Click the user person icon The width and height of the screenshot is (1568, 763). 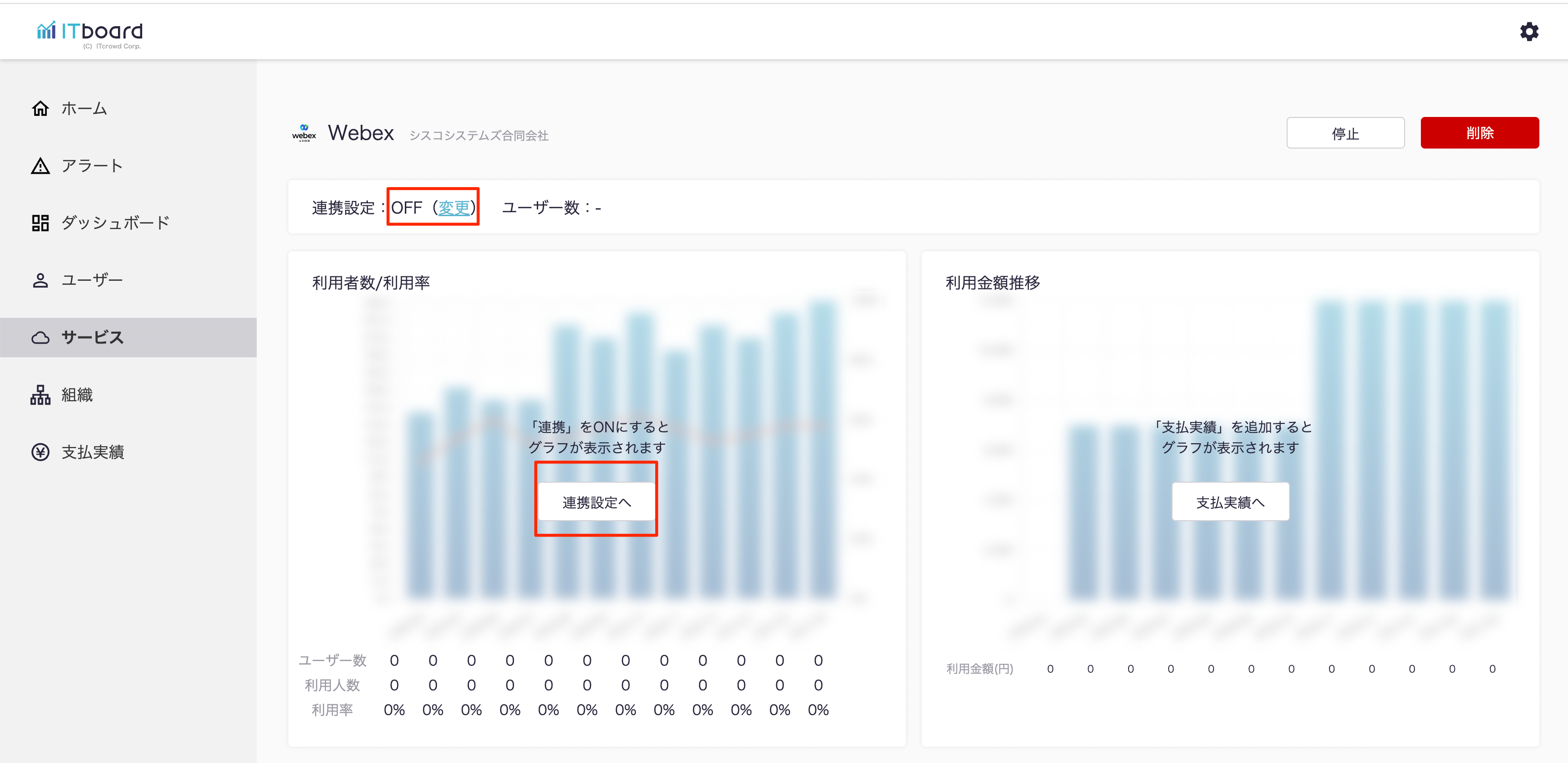[x=40, y=280]
